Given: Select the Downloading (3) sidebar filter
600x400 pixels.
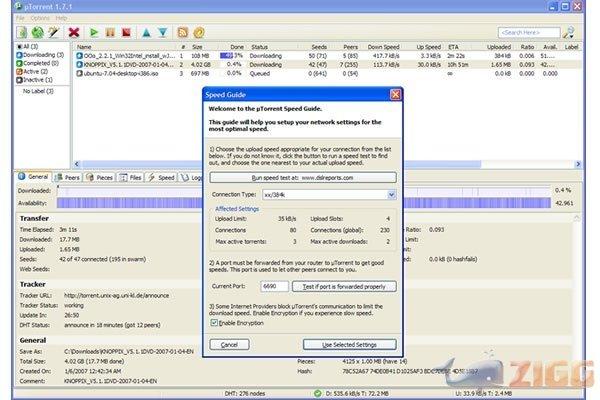Looking at the screenshot, I should pyautogui.click(x=40, y=55).
